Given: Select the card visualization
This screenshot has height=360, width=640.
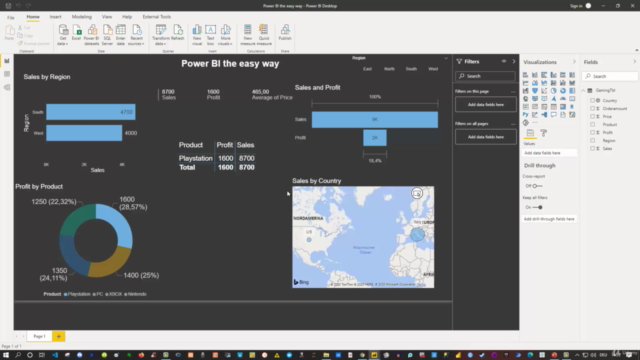Looking at the screenshot, I should (572, 98).
